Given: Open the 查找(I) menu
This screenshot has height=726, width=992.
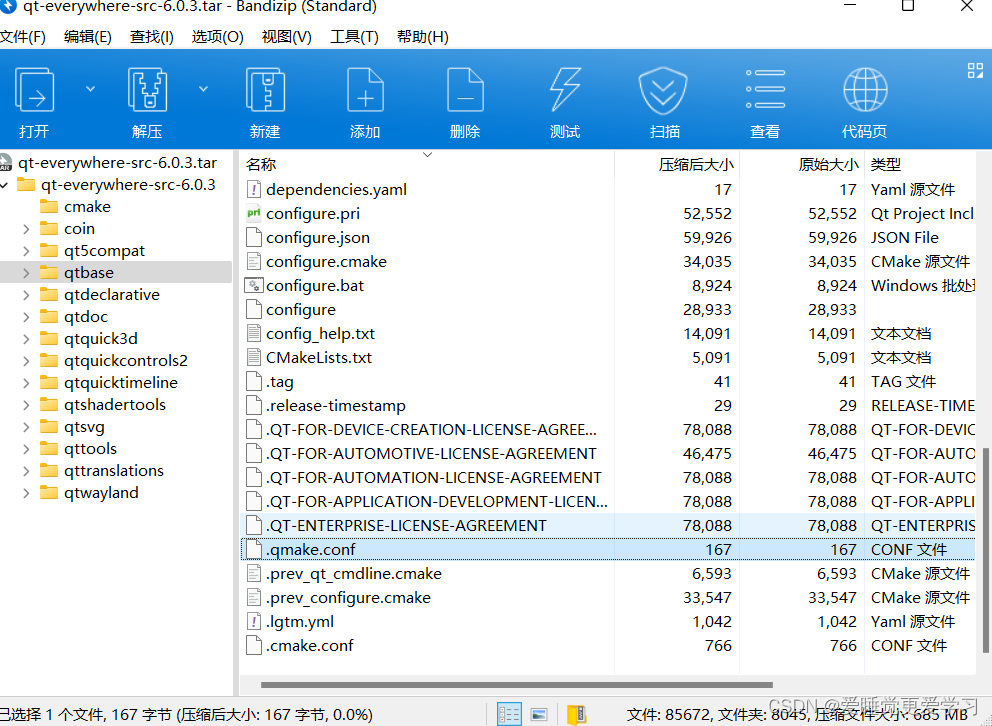Looking at the screenshot, I should pos(152,37).
